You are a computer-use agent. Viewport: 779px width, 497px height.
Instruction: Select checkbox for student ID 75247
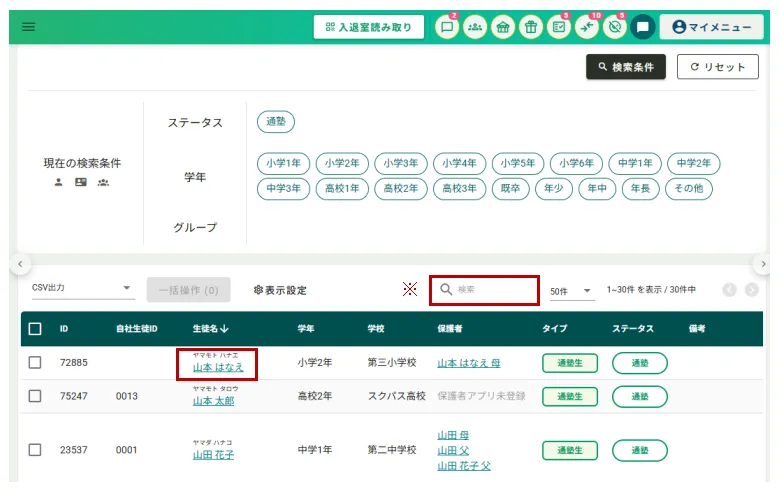pyautogui.click(x=35, y=396)
